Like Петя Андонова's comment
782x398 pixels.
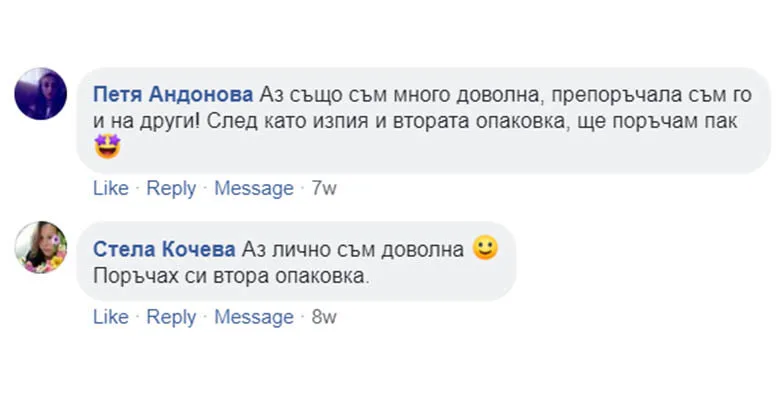(x=111, y=188)
